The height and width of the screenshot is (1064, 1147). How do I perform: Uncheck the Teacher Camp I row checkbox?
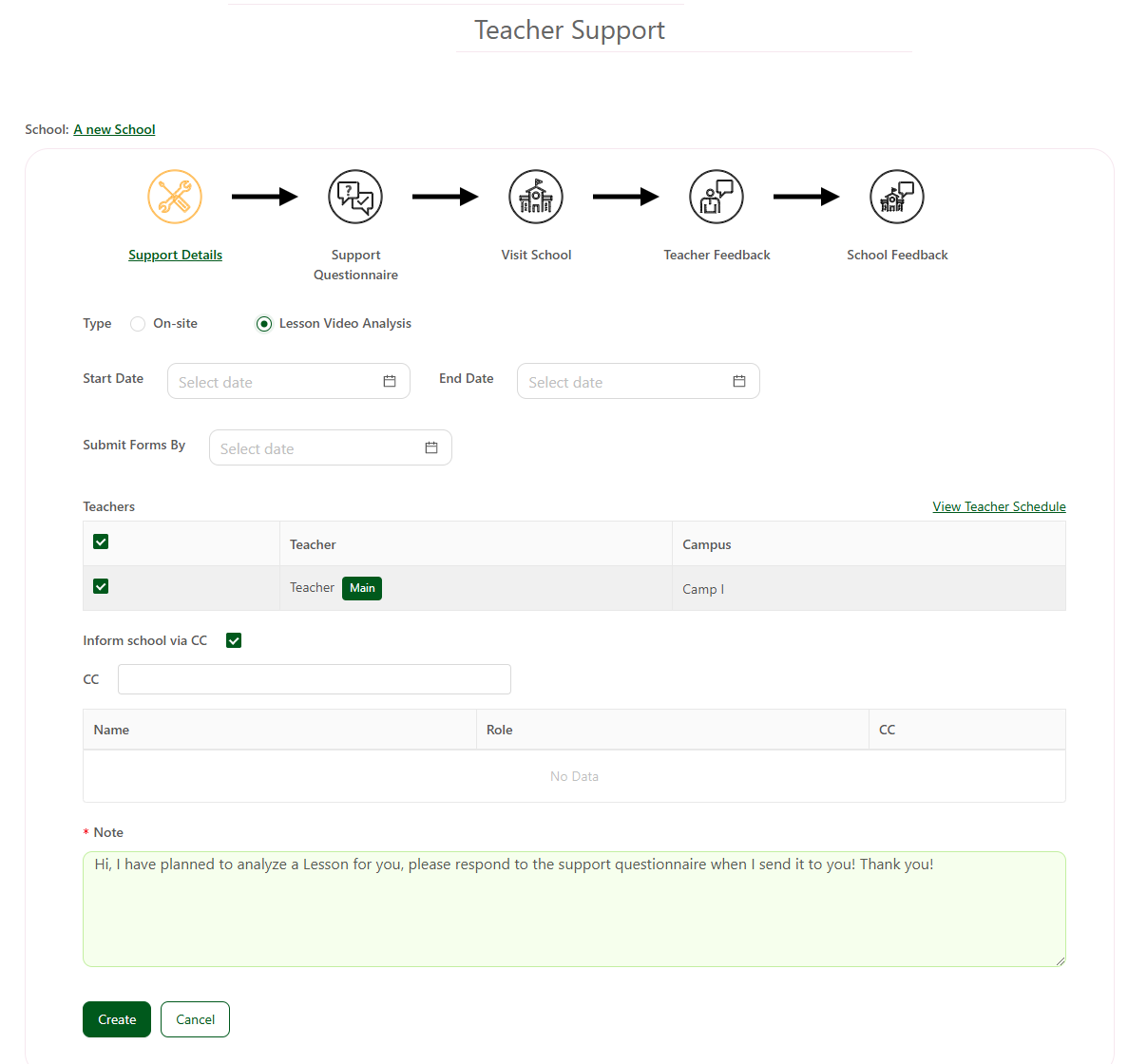click(101, 586)
